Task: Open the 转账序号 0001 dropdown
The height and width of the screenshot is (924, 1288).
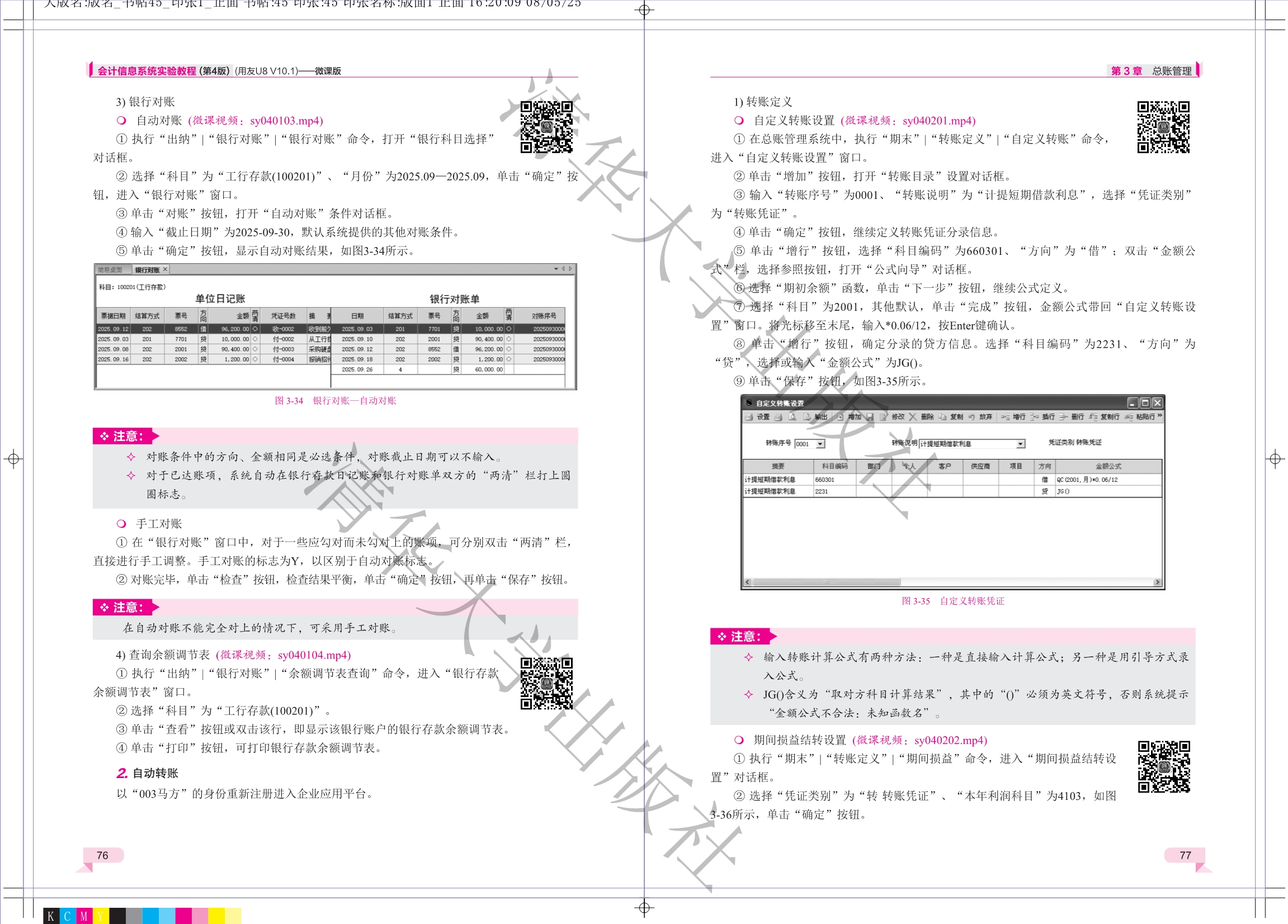Action: point(820,444)
